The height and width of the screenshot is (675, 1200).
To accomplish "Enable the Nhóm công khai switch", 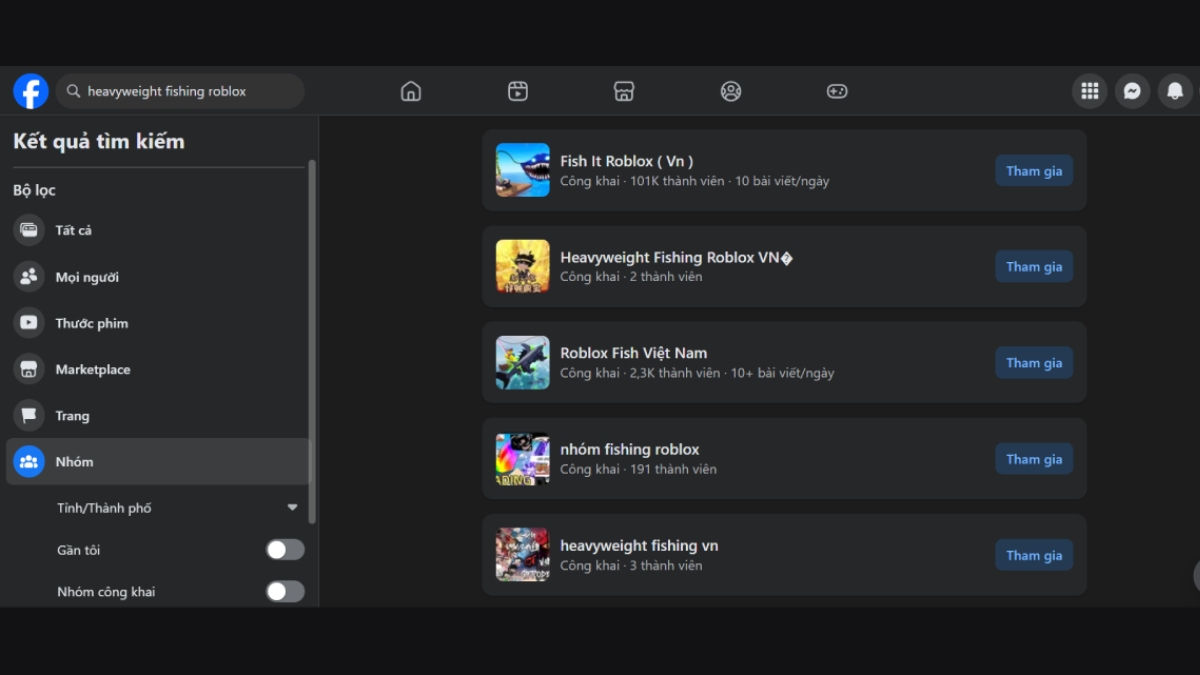I will point(284,592).
